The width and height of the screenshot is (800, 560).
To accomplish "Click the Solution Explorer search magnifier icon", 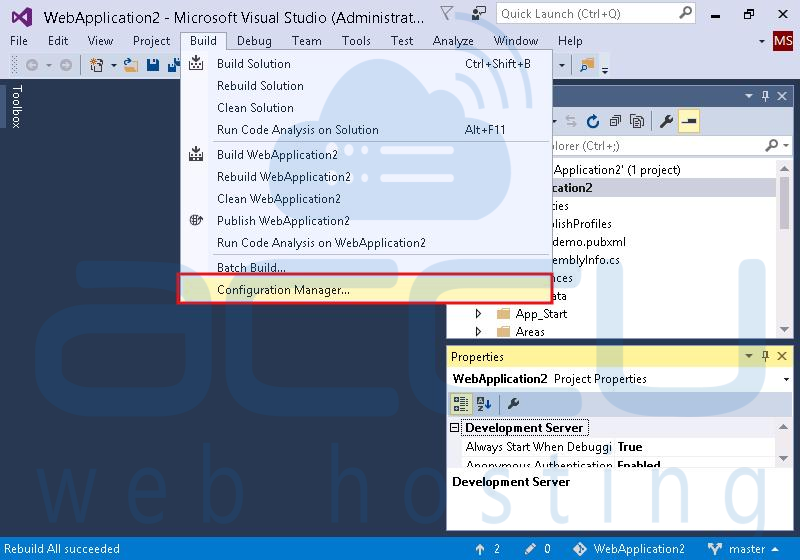I will click(x=772, y=145).
